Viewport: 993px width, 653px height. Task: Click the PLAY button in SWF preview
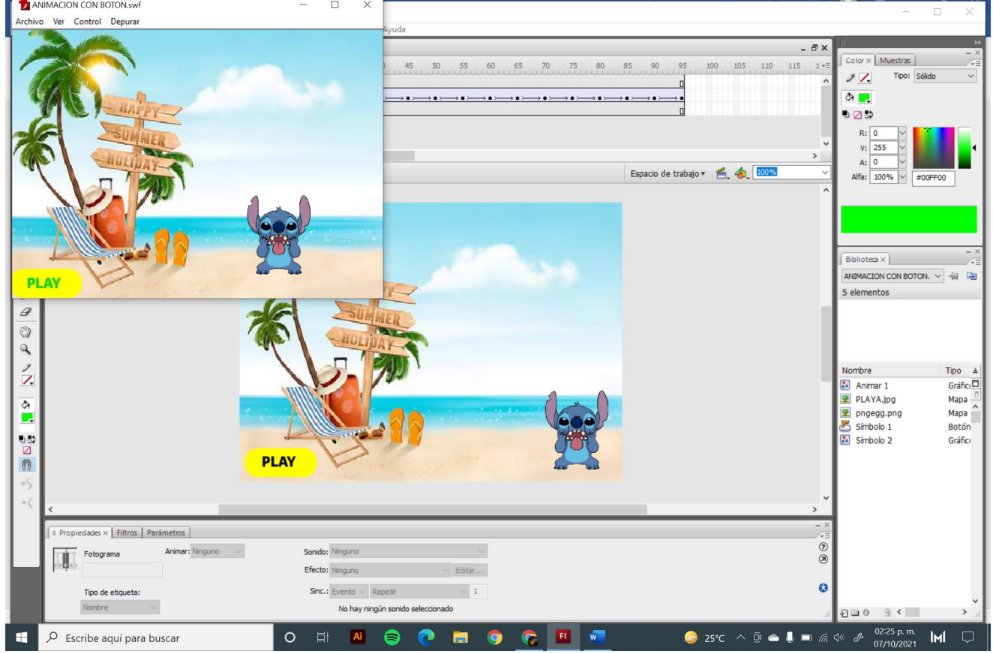pos(46,283)
